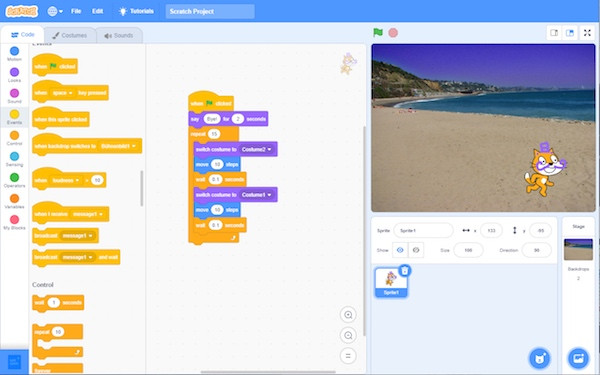This screenshot has width=600, height=375.
Task: Show the sprite using the eye button
Action: click(400, 250)
